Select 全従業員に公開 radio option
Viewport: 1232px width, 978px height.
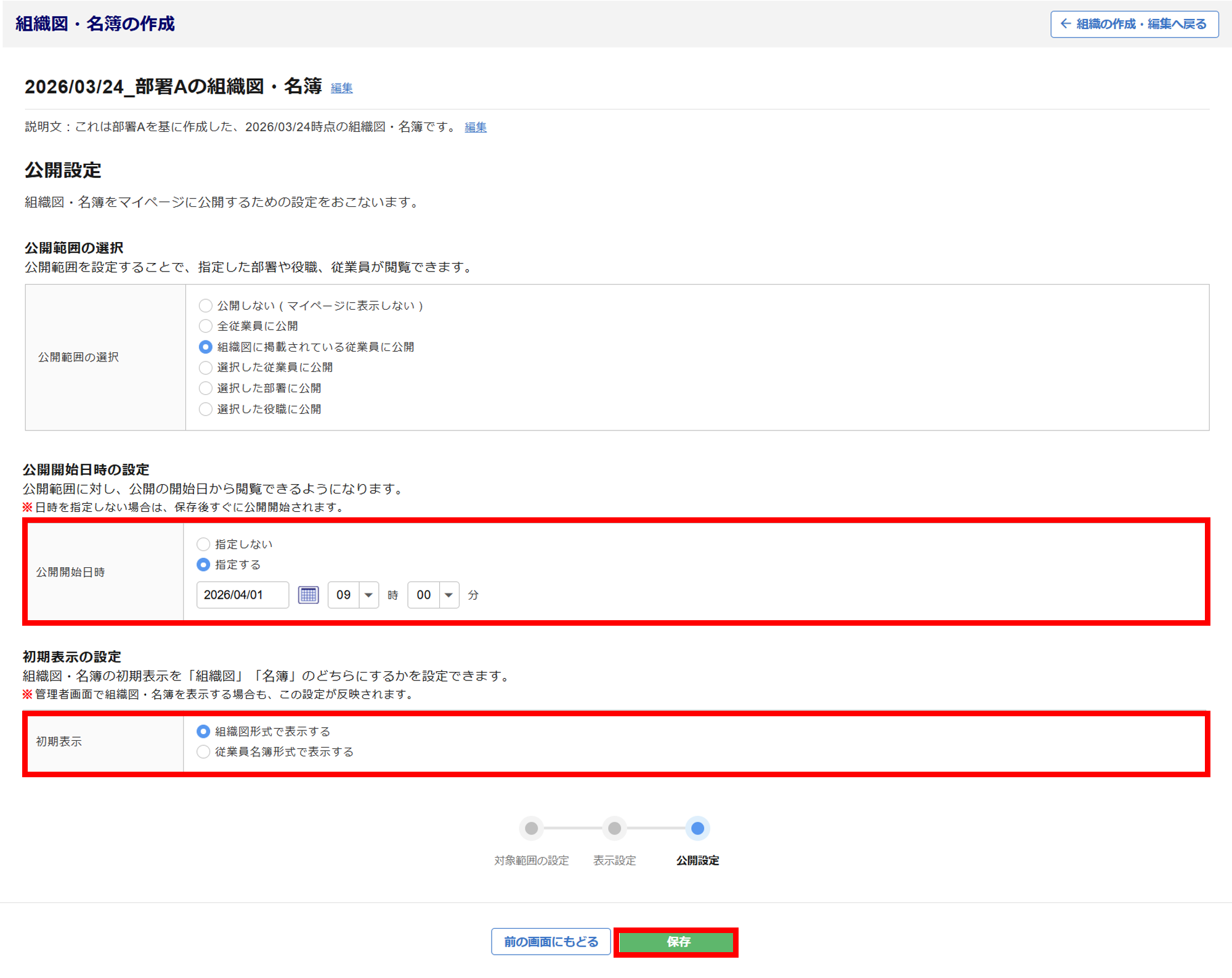click(206, 326)
